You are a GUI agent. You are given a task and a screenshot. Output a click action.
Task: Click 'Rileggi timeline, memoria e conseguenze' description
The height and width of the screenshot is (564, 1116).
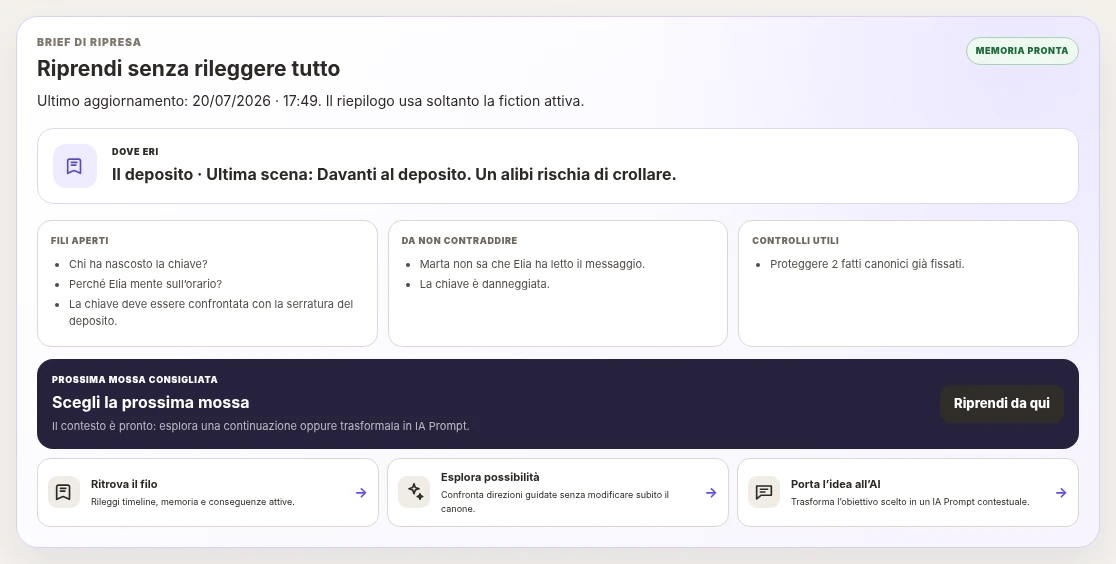coord(193,502)
